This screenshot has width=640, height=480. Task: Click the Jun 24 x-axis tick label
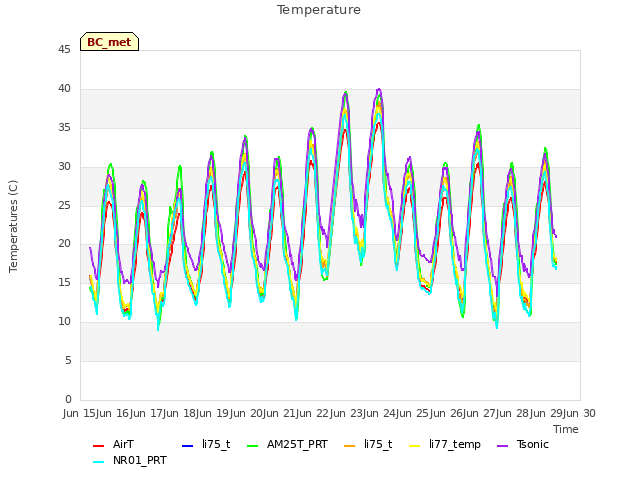pyautogui.click(x=381, y=413)
